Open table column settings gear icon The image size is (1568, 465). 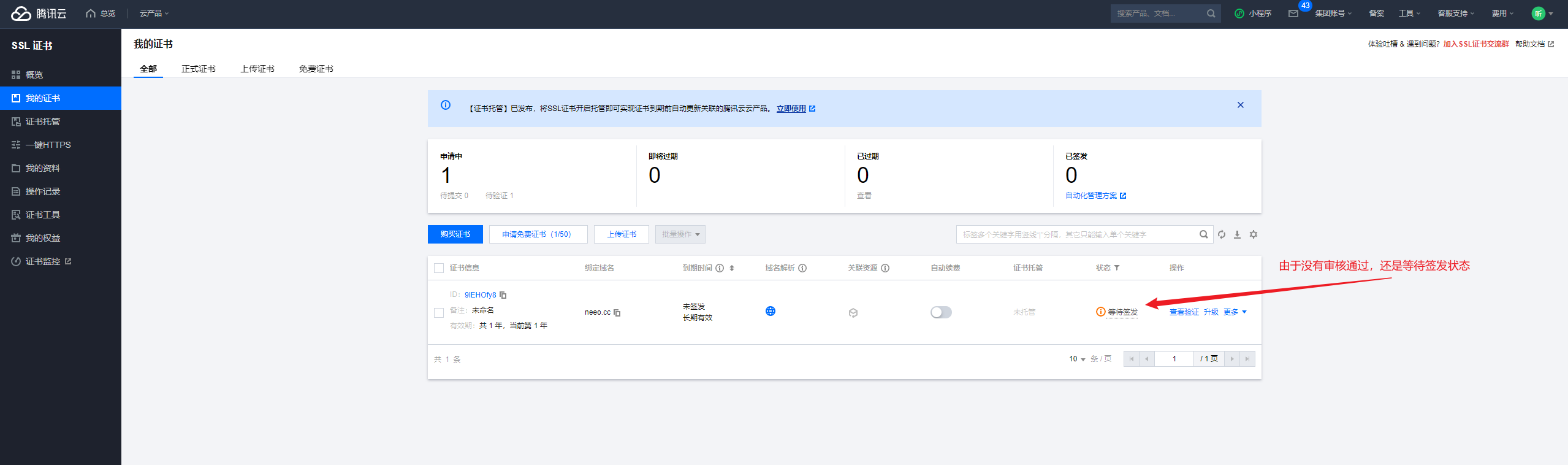[x=1254, y=234]
